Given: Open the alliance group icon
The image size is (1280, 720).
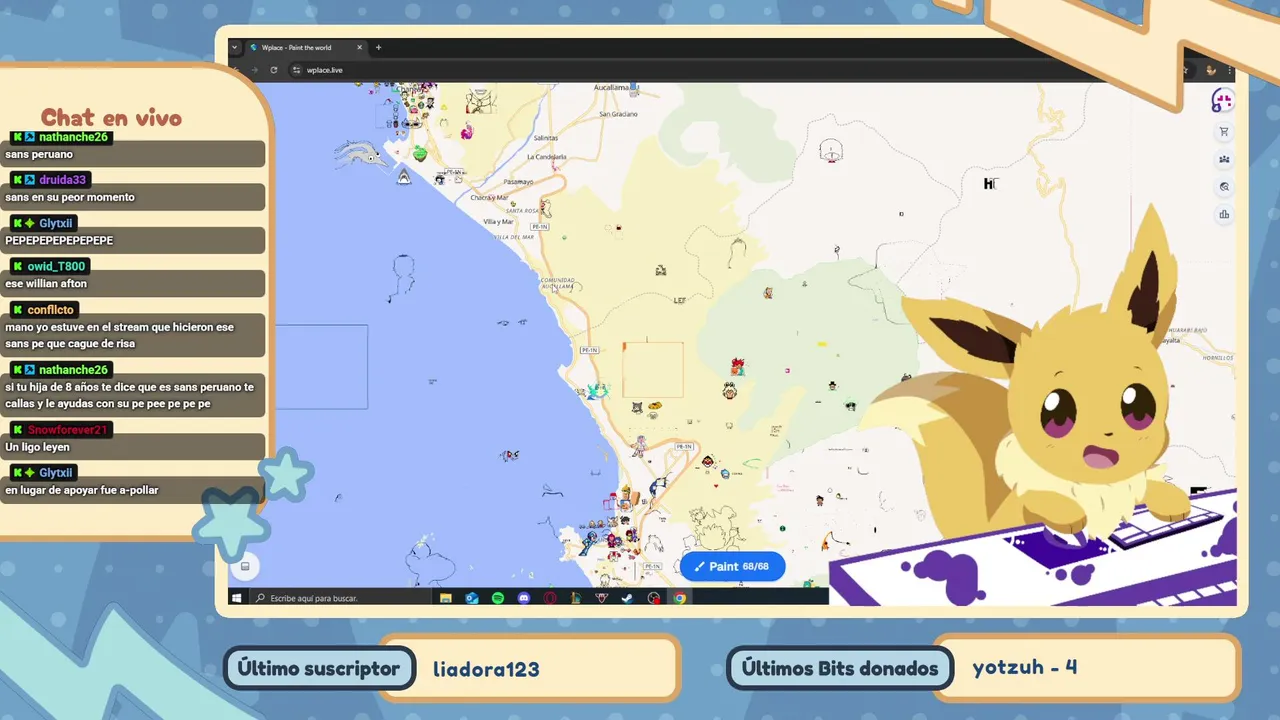Looking at the screenshot, I should coord(1224,159).
